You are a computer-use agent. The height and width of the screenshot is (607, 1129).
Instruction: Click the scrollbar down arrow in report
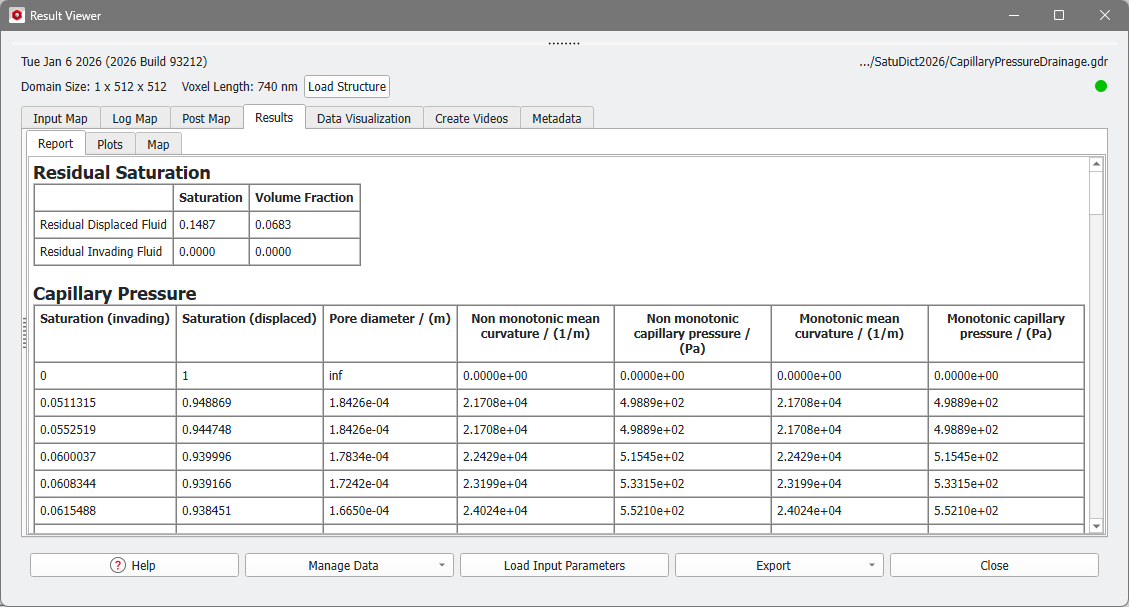tap(1096, 526)
